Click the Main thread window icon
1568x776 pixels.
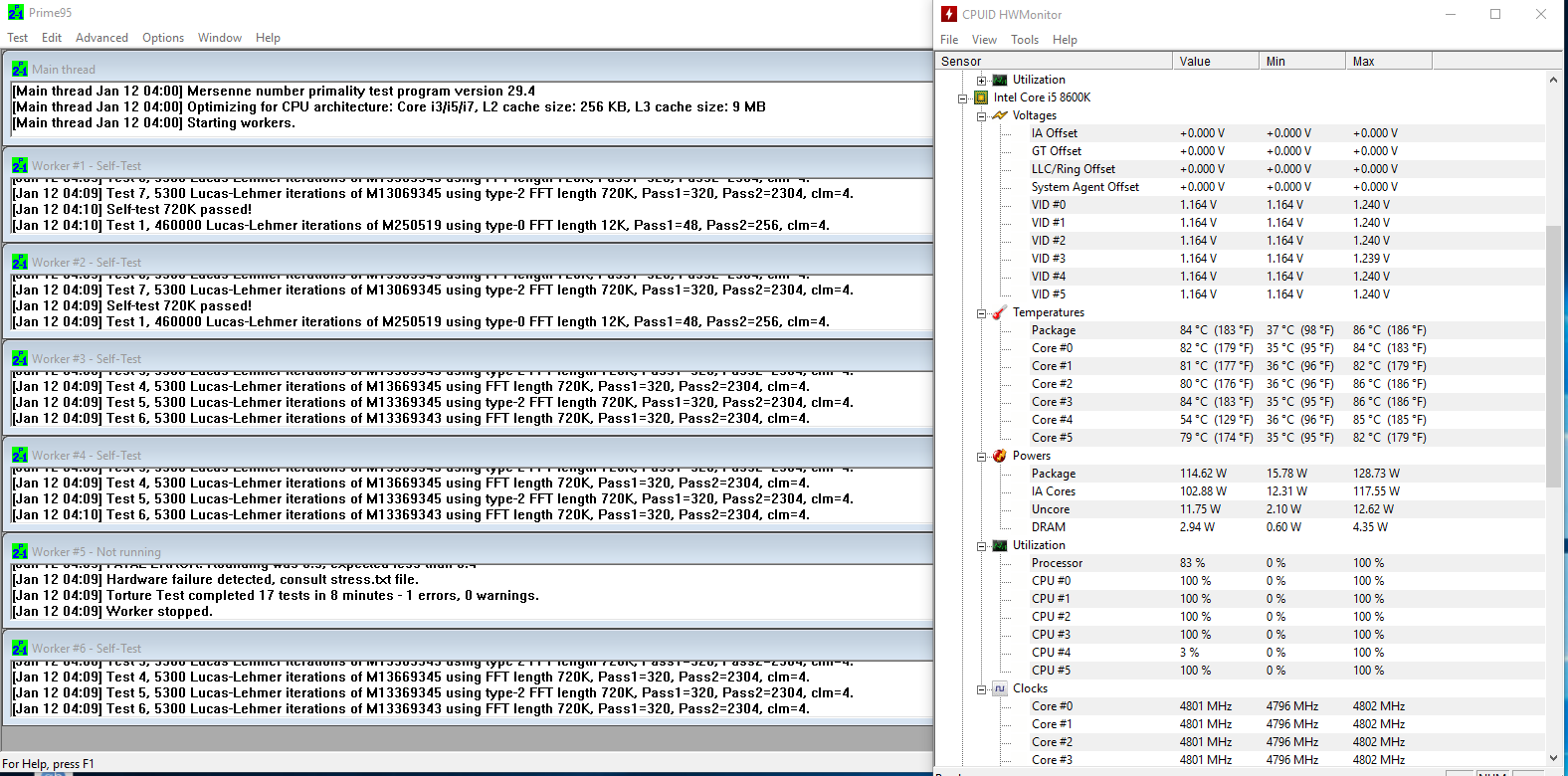(20, 70)
